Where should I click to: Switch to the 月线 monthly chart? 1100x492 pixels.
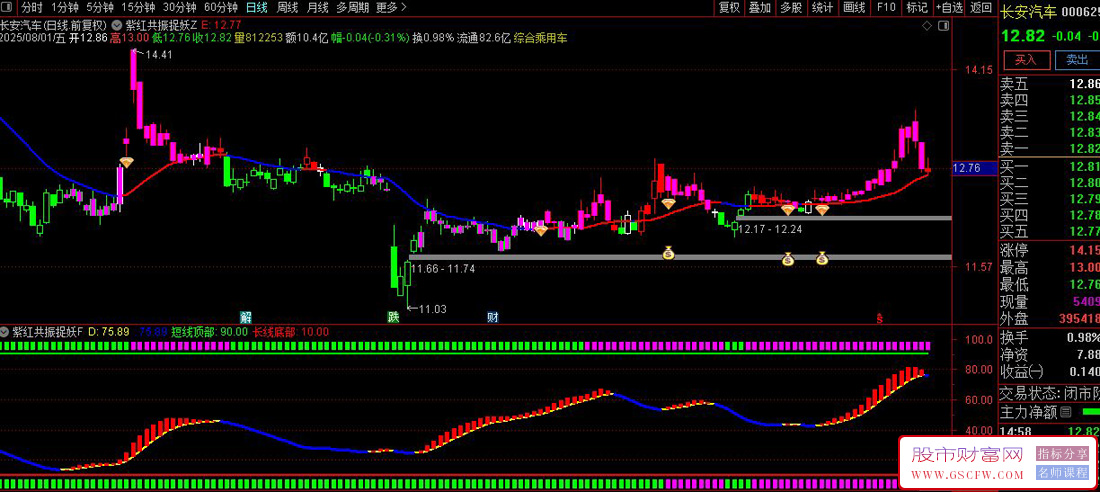[317, 8]
